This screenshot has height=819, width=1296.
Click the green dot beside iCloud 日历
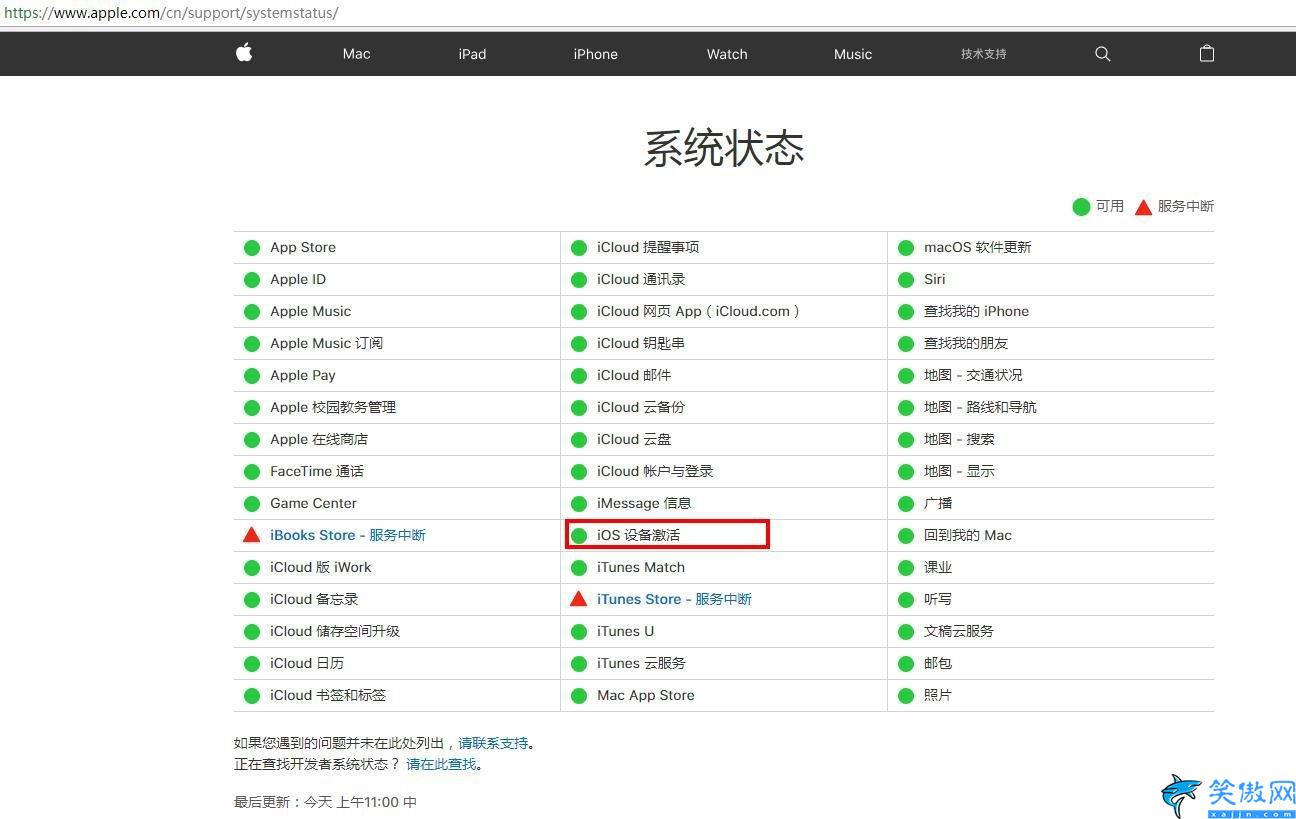(252, 663)
